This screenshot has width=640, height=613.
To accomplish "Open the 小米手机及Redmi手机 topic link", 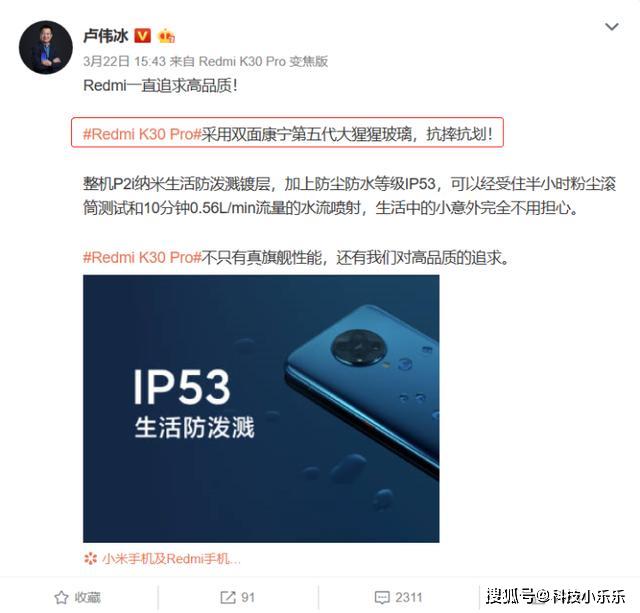I will point(171,558).
